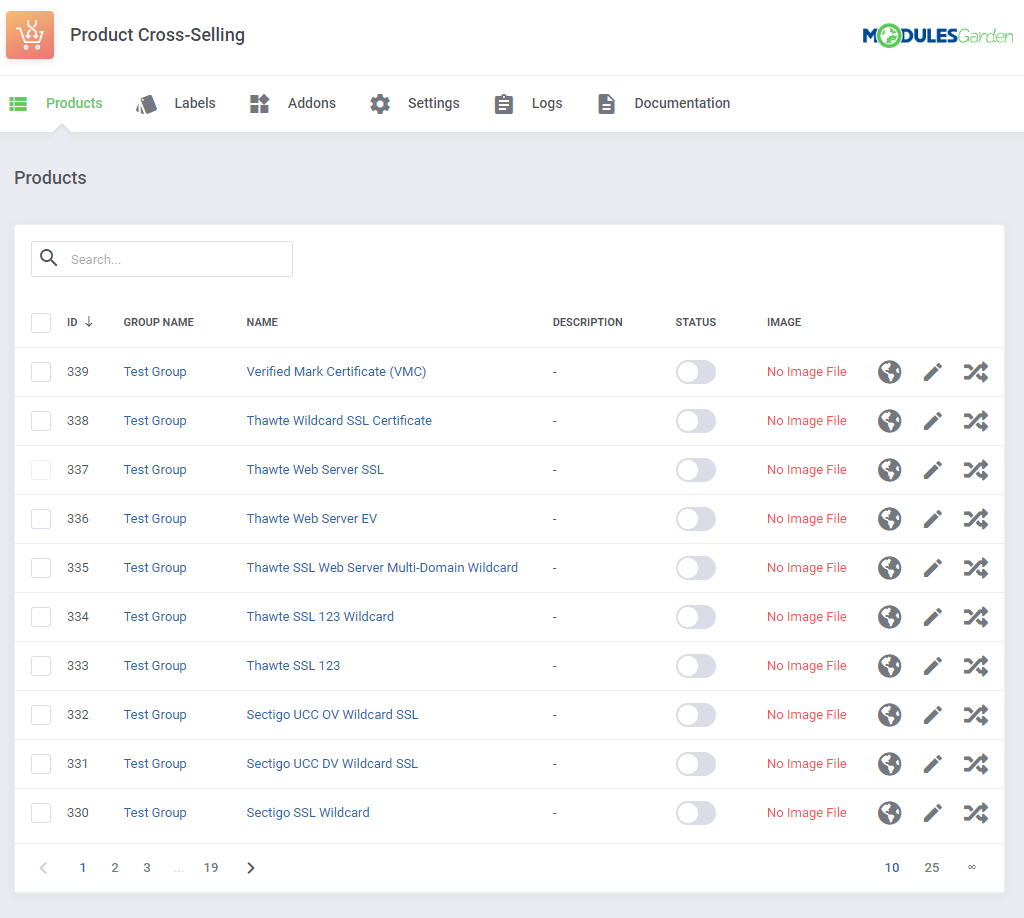Go to page 1 of products
Screen dimensions: 1024x918
[83, 868]
